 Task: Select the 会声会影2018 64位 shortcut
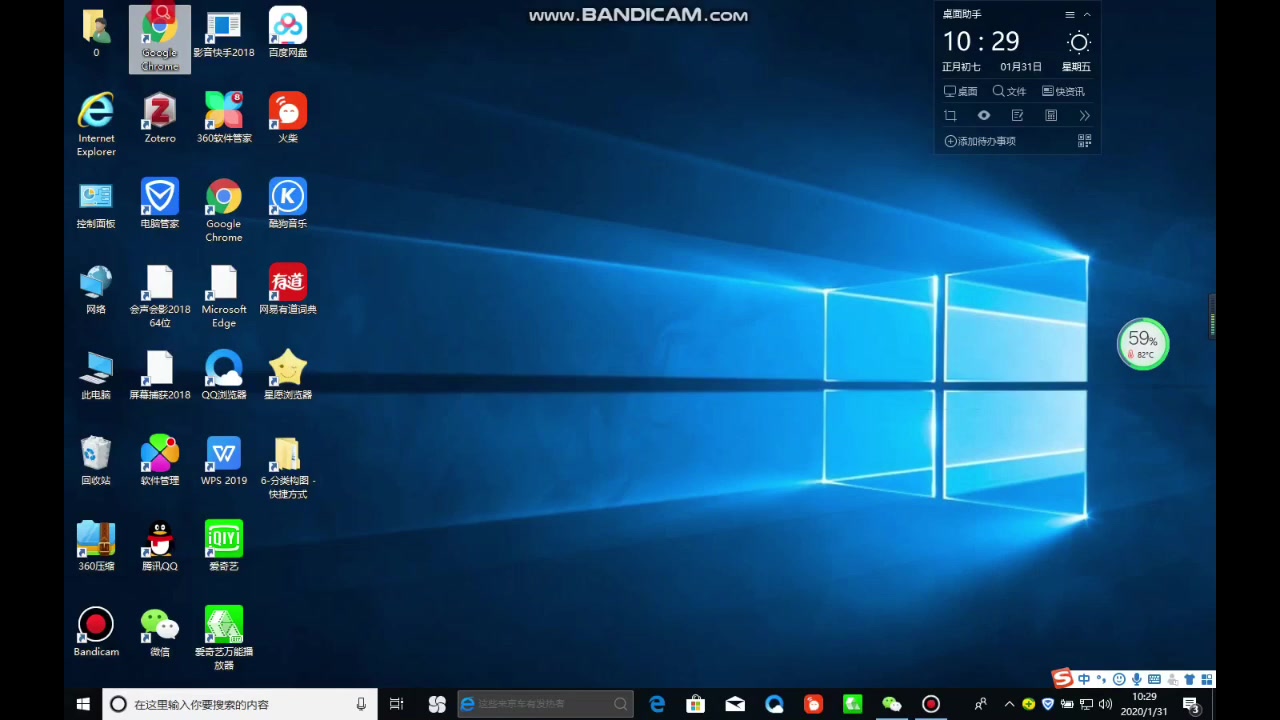pos(160,296)
